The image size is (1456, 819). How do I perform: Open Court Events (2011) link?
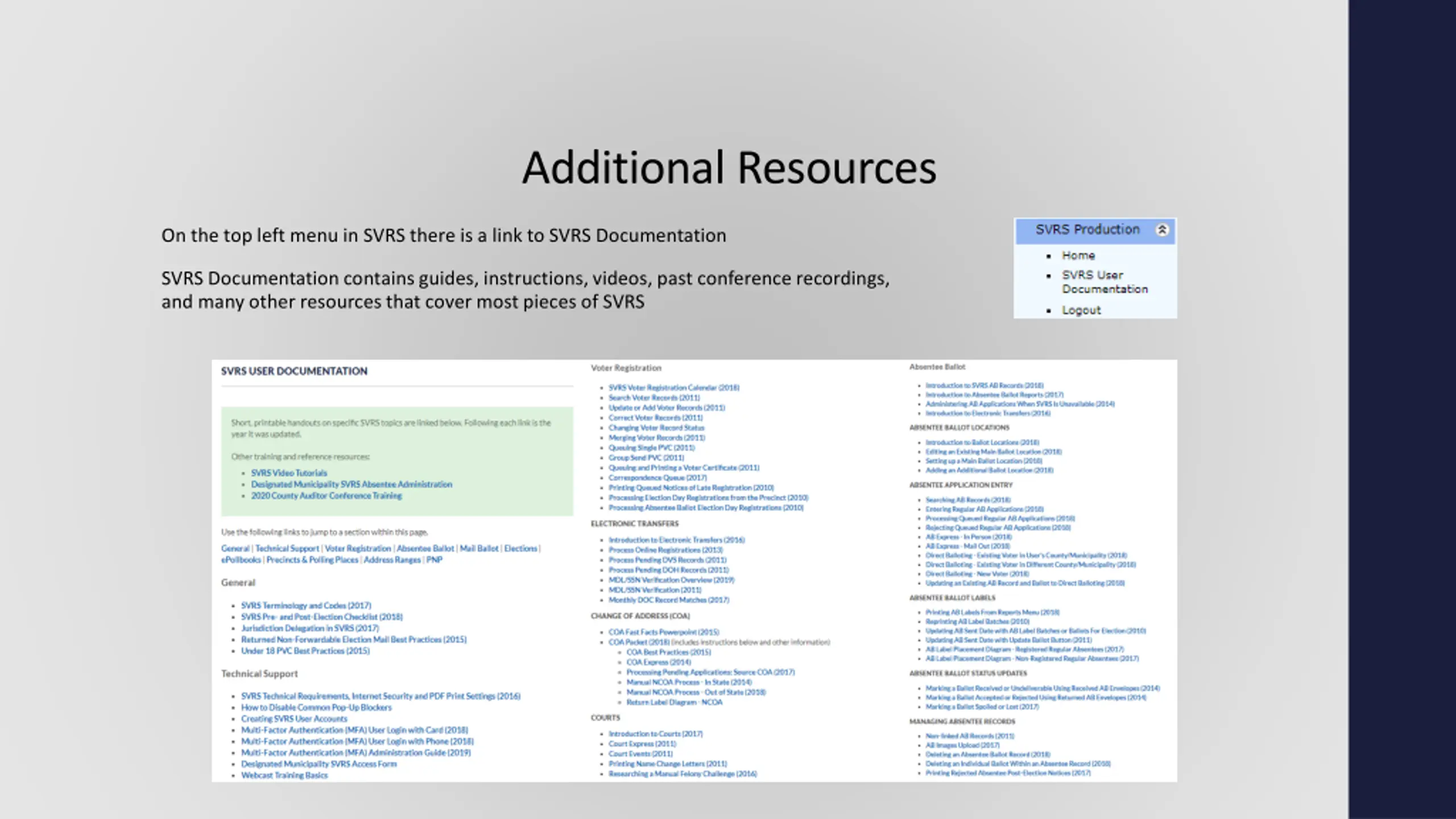[x=640, y=754]
